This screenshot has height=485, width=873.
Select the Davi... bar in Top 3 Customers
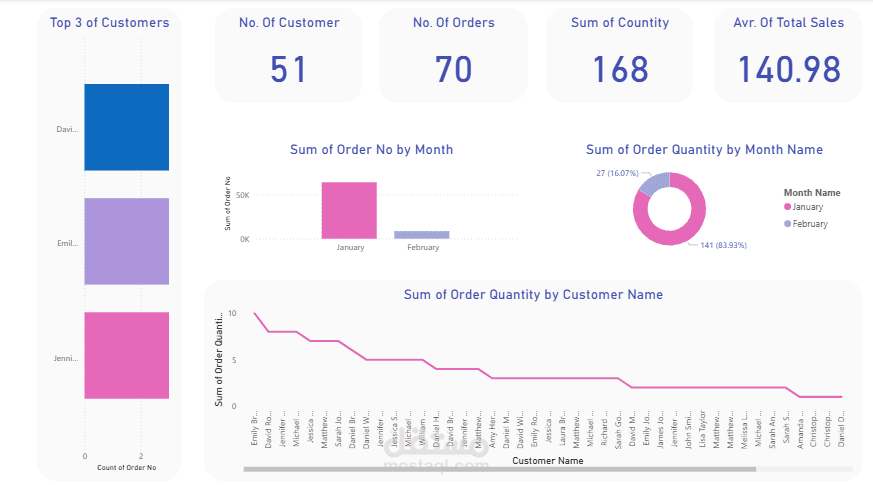[x=126, y=127]
